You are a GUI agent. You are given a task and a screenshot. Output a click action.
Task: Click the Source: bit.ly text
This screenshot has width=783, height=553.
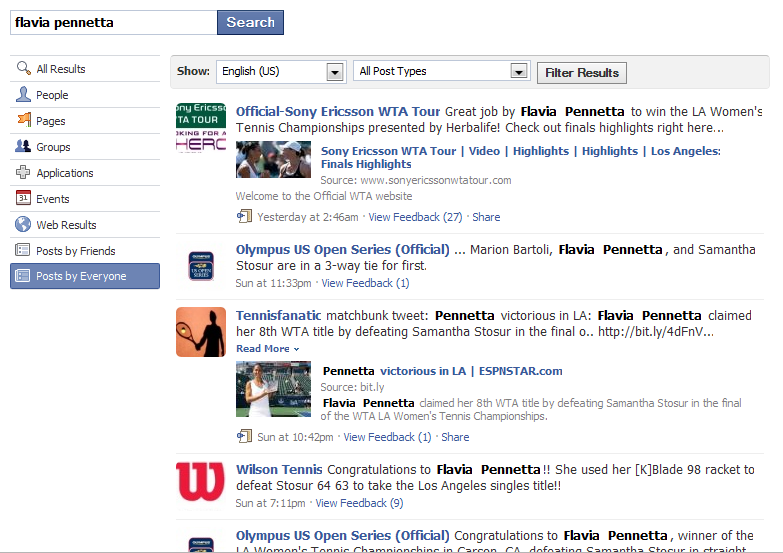[353, 387]
